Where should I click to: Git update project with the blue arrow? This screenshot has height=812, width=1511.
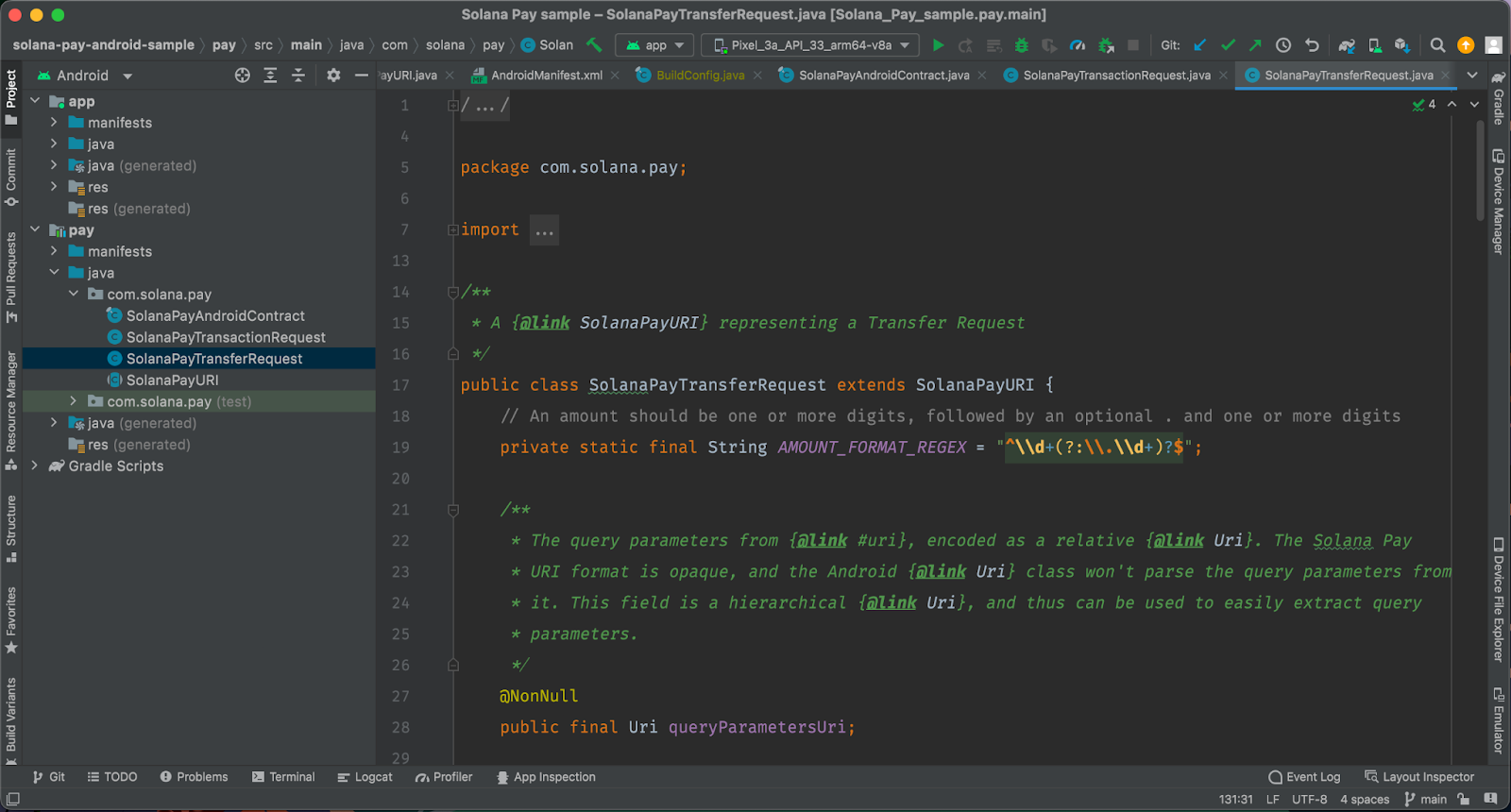point(1200,45)
